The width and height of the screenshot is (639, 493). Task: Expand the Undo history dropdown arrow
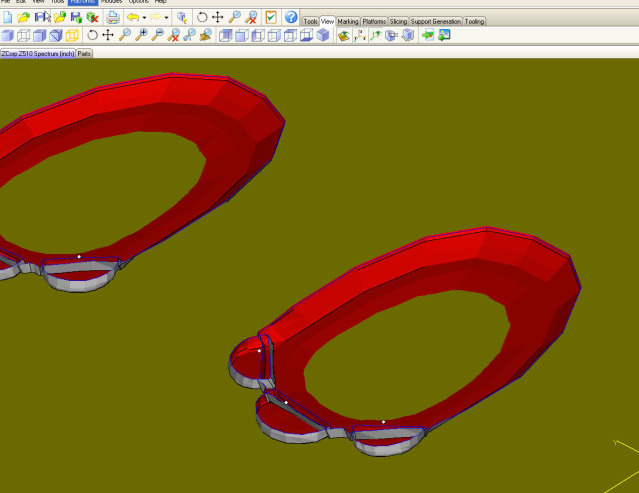[x=145, y=18]
